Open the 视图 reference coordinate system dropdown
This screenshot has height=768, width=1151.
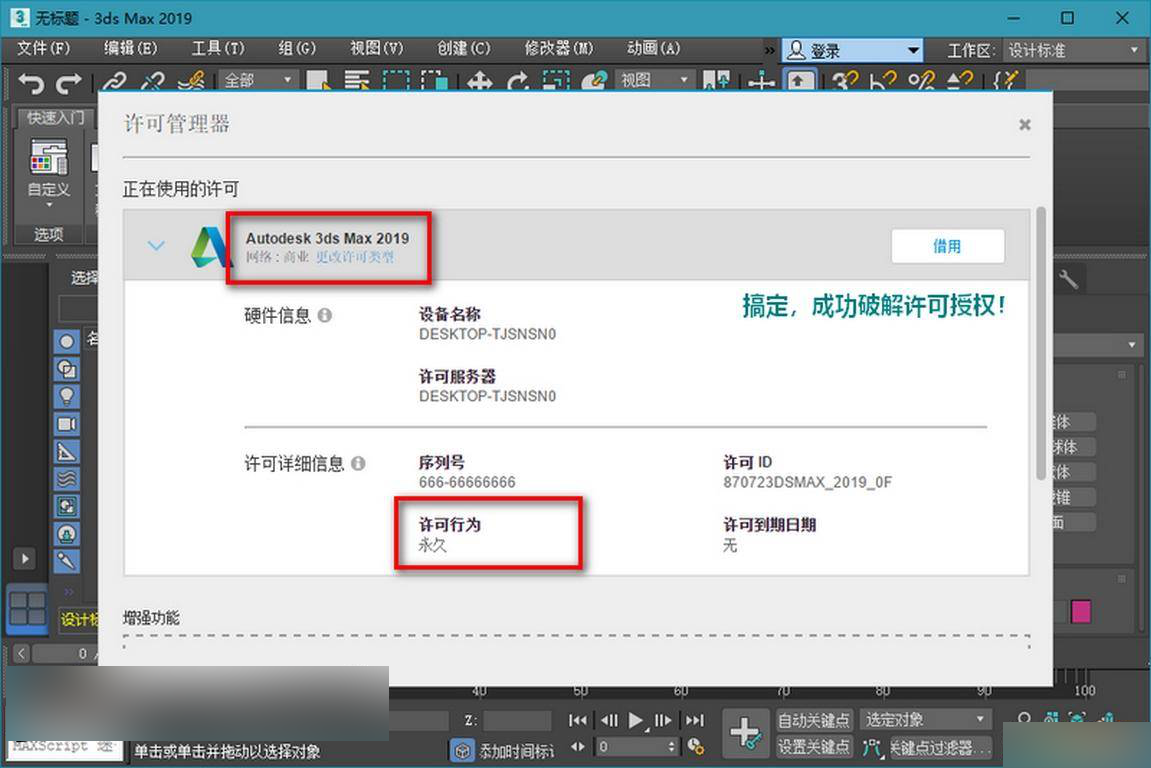point(655,80)
